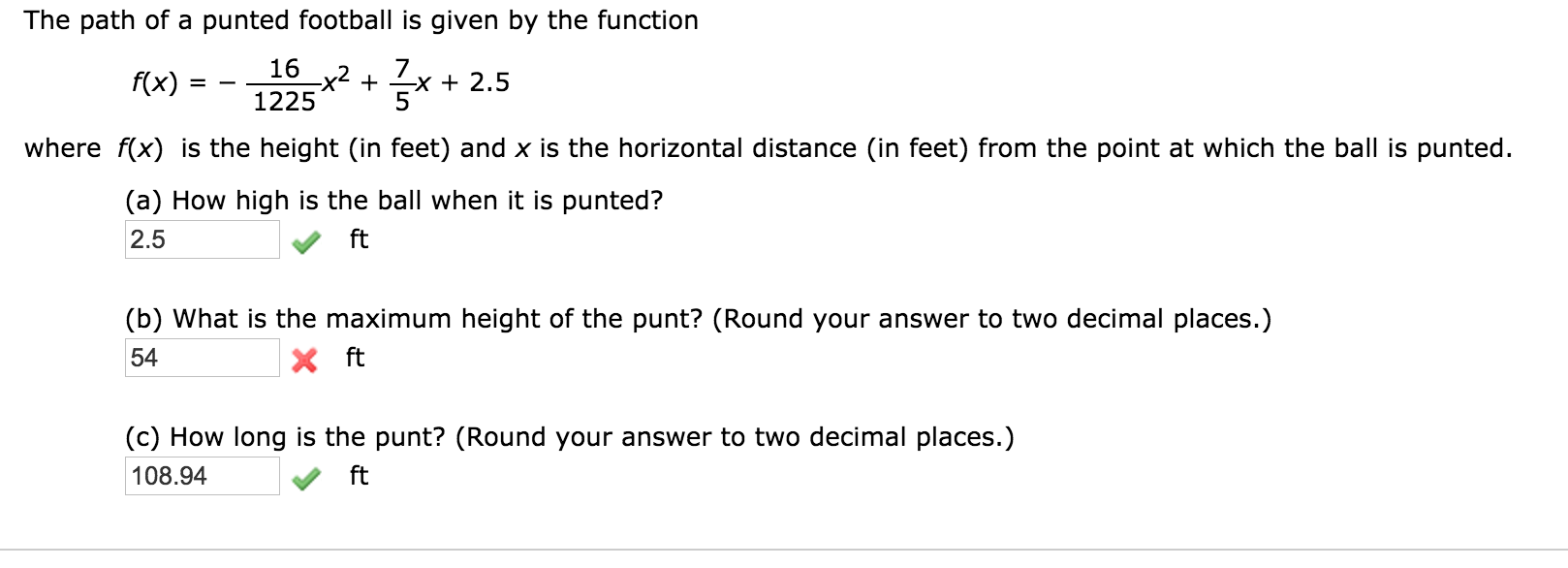Click the answer field containing 108.94
Viewport: 1568px width, 568px height.
tap(201, 475)
